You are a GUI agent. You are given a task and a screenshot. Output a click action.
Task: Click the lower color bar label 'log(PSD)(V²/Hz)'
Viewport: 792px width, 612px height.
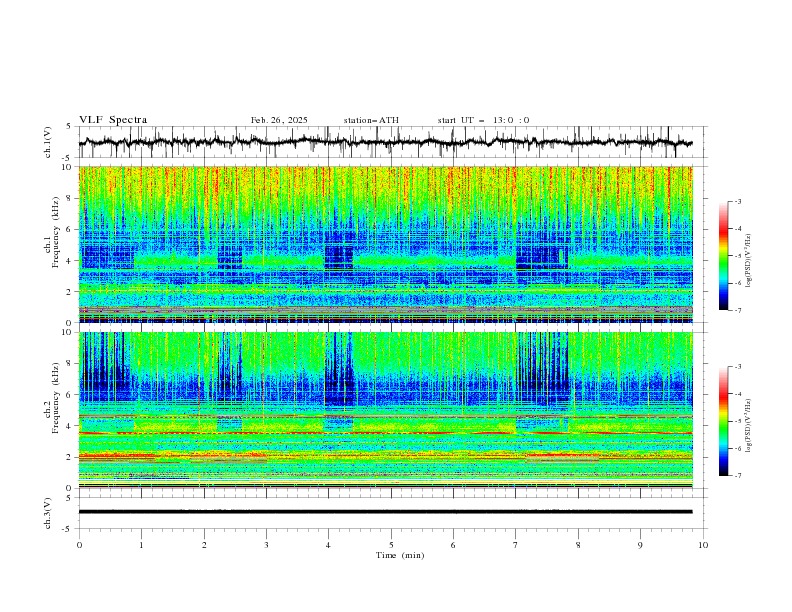[748, 426]
